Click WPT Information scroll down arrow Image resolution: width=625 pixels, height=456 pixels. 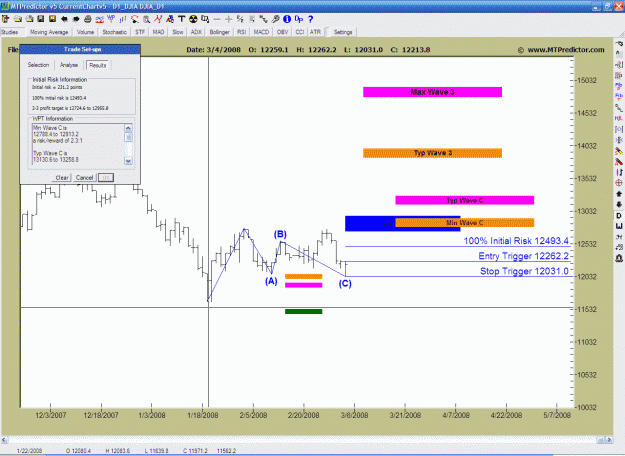coord(128,161)
